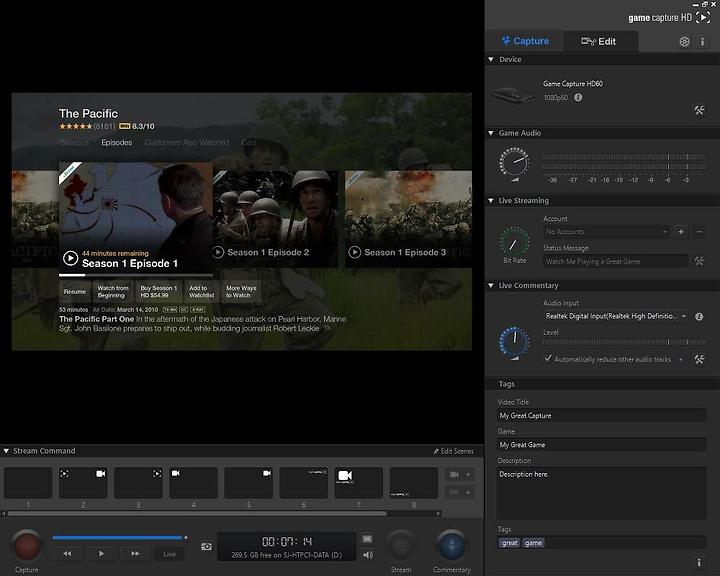Viewport: 720px width, 576px height.
Task: Open settings gear in top bar
Action: (684, 42)
